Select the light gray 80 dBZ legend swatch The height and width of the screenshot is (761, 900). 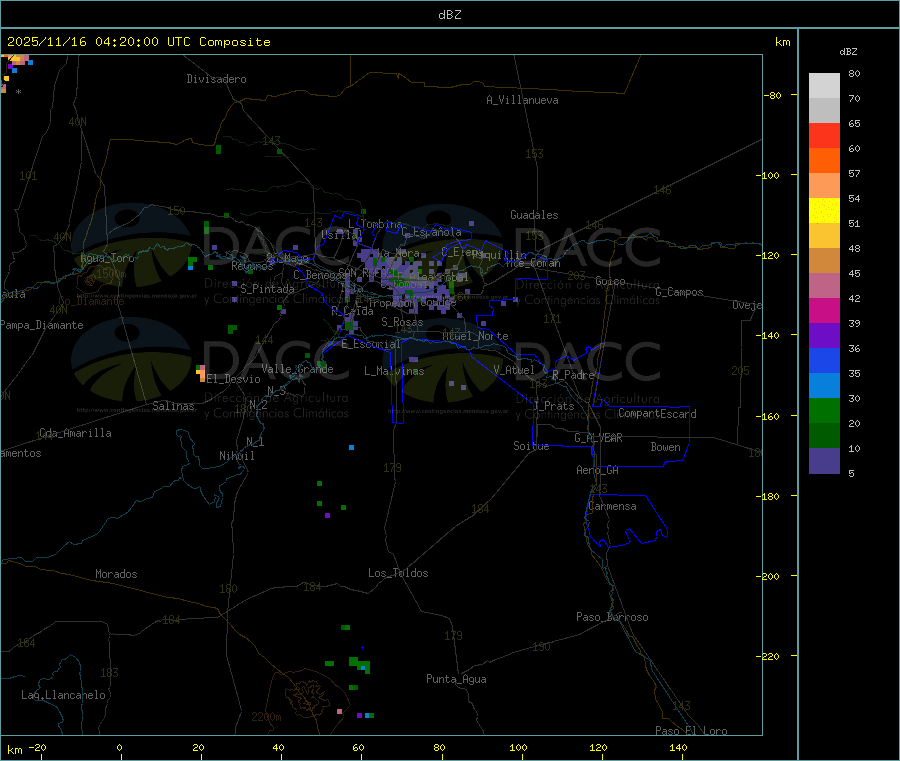click(824, 86)
